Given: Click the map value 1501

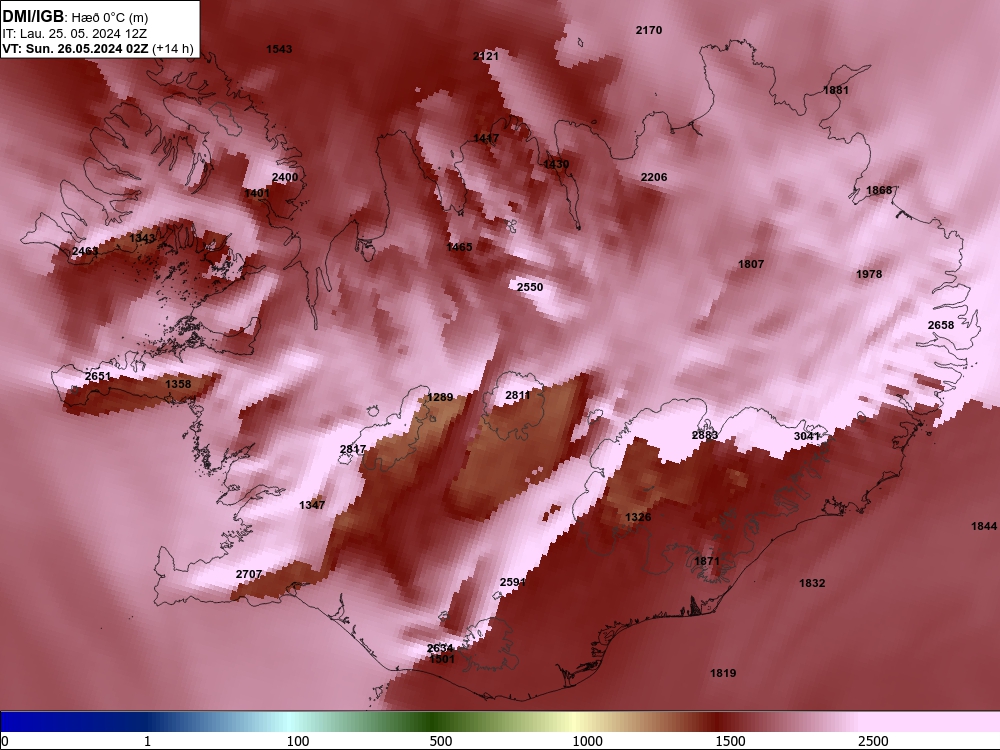Looking at the screenshot, I should [x=442, y=659].
